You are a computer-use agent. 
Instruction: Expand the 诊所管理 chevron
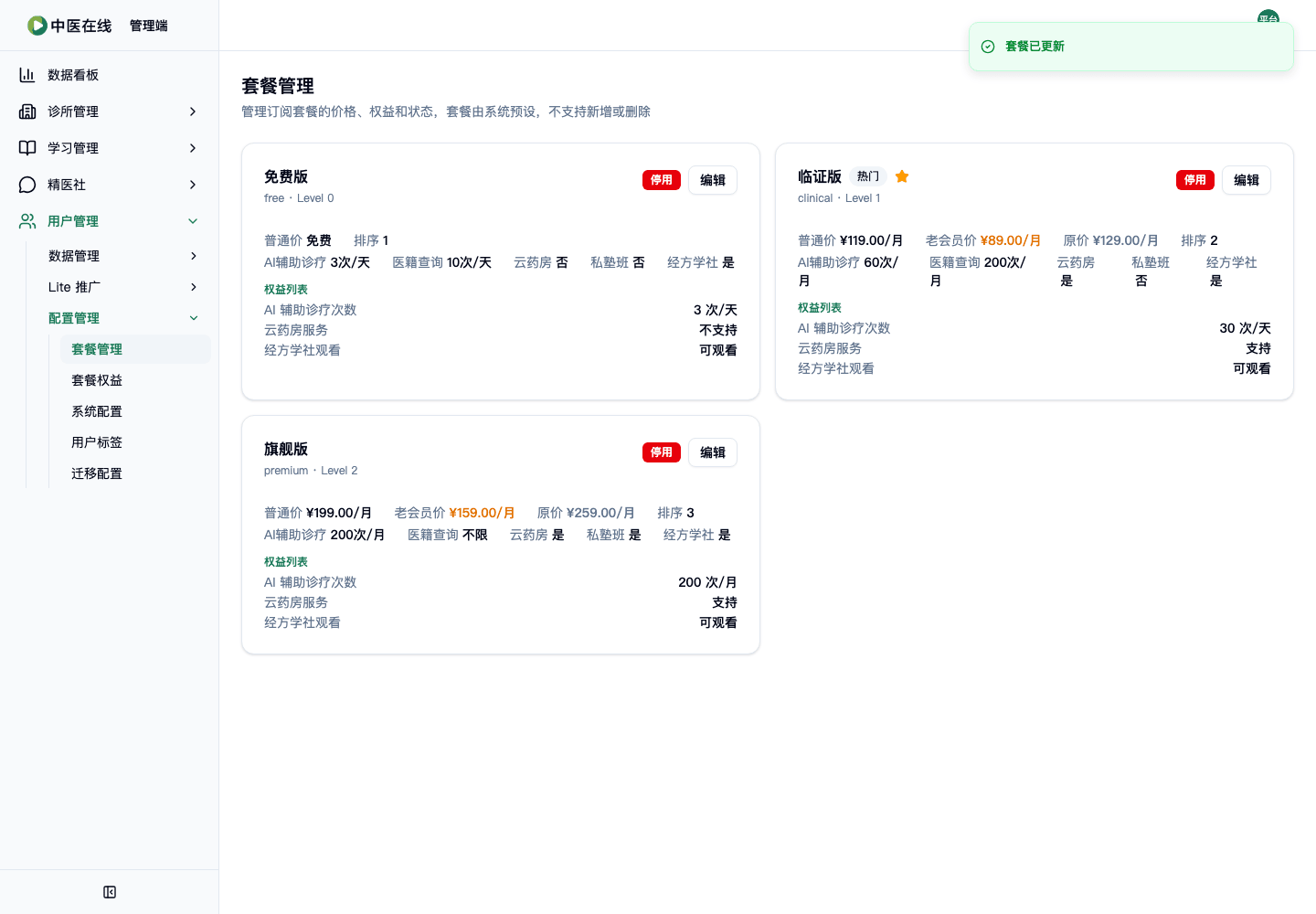point(193,112)
